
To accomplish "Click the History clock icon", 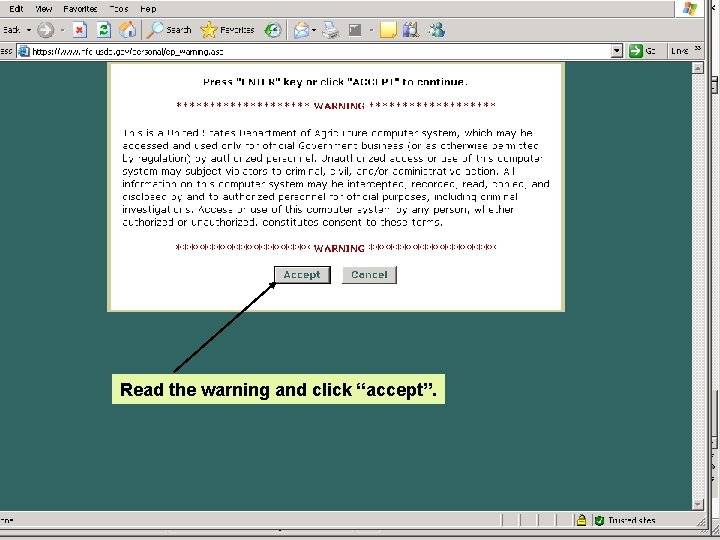I will (273, 30).
